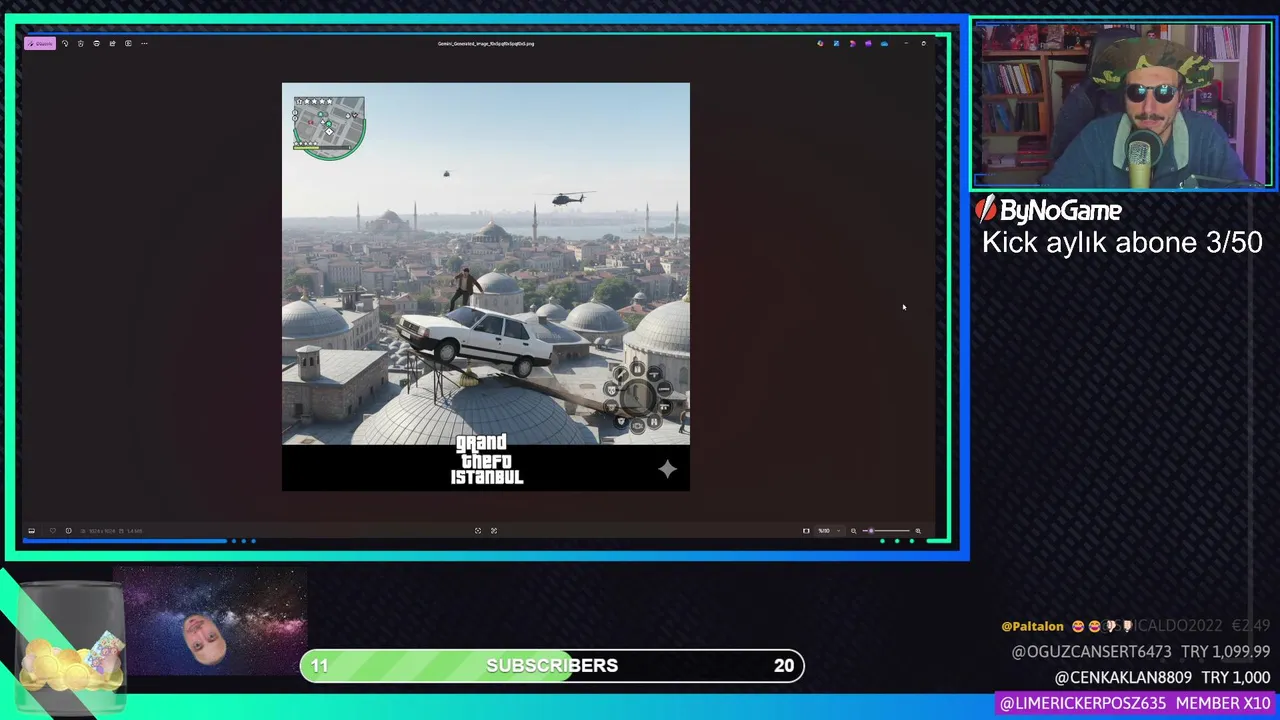Click the image dimensions text in status bar

(102, 531)
